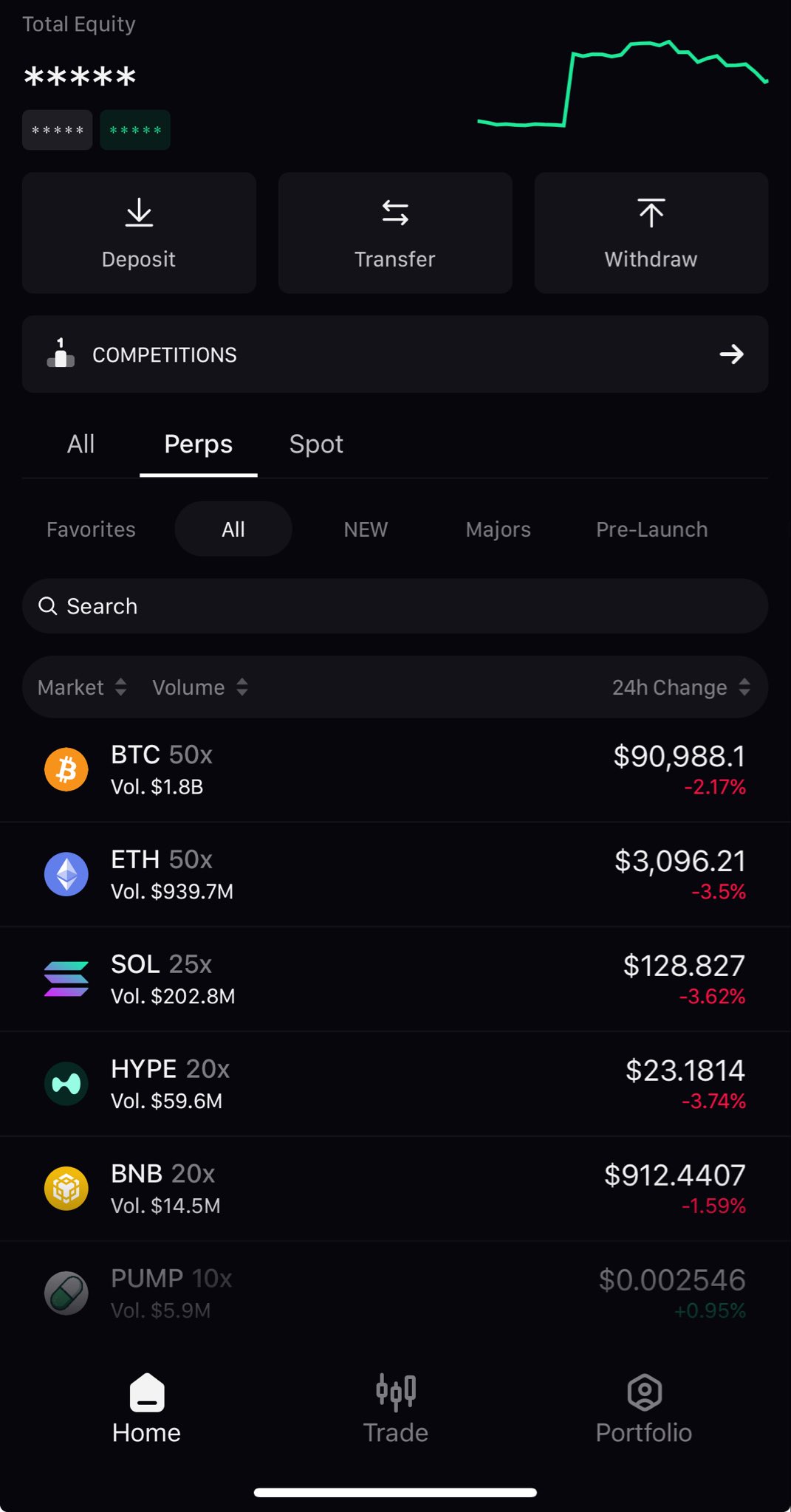Viewport: 791px width, 1512px height.
Task: Show the Favorites filter
Action: pyautogui.click(x=91, y=529)
